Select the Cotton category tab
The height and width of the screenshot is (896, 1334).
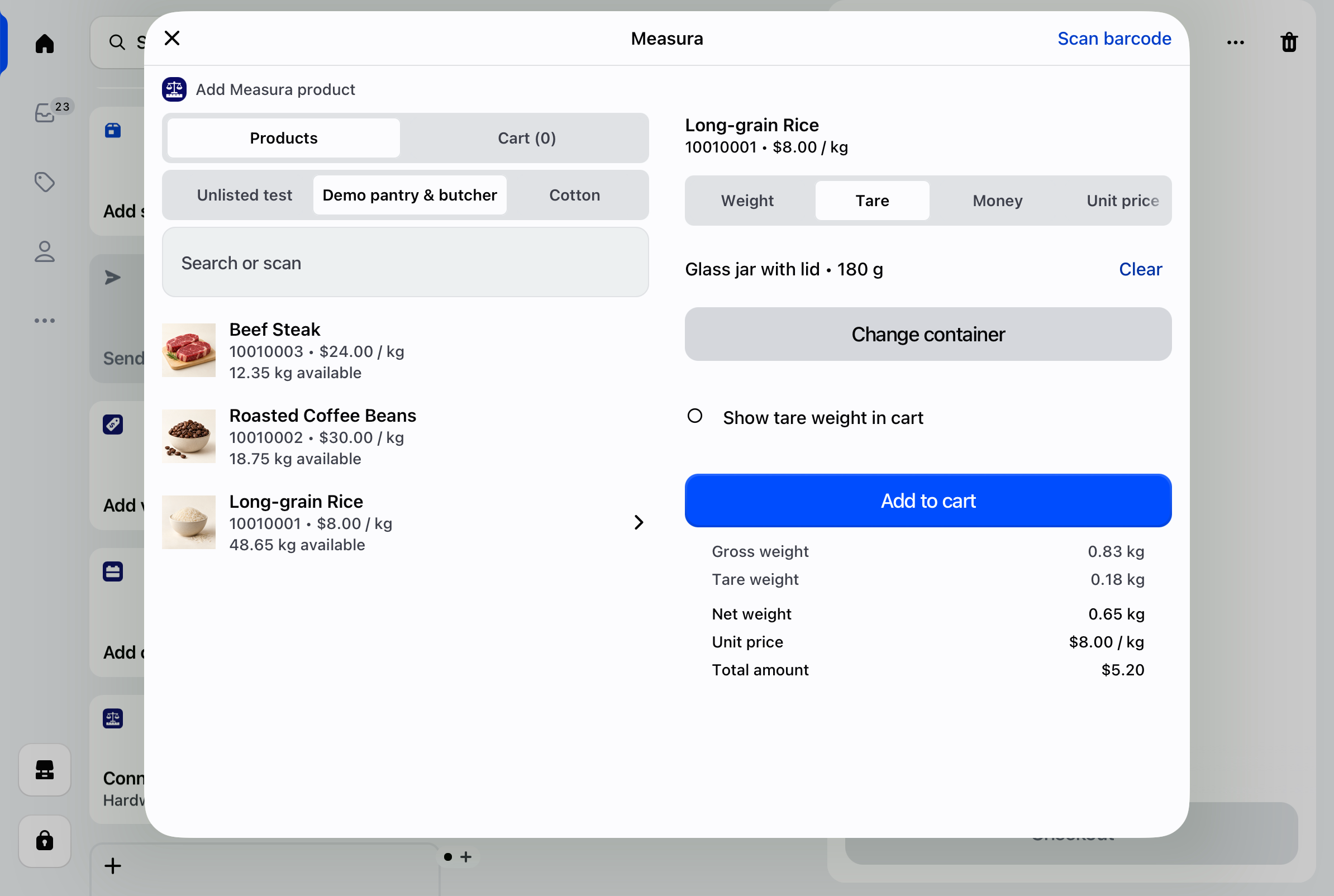tap(574, 196)
